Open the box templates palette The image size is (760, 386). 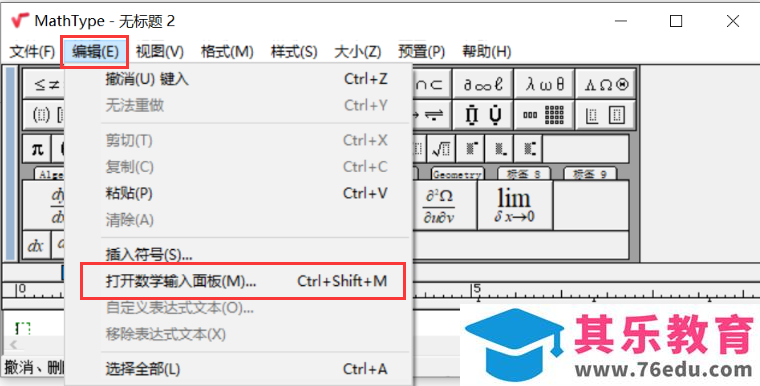pyautogui.click(x=606, y=115)
